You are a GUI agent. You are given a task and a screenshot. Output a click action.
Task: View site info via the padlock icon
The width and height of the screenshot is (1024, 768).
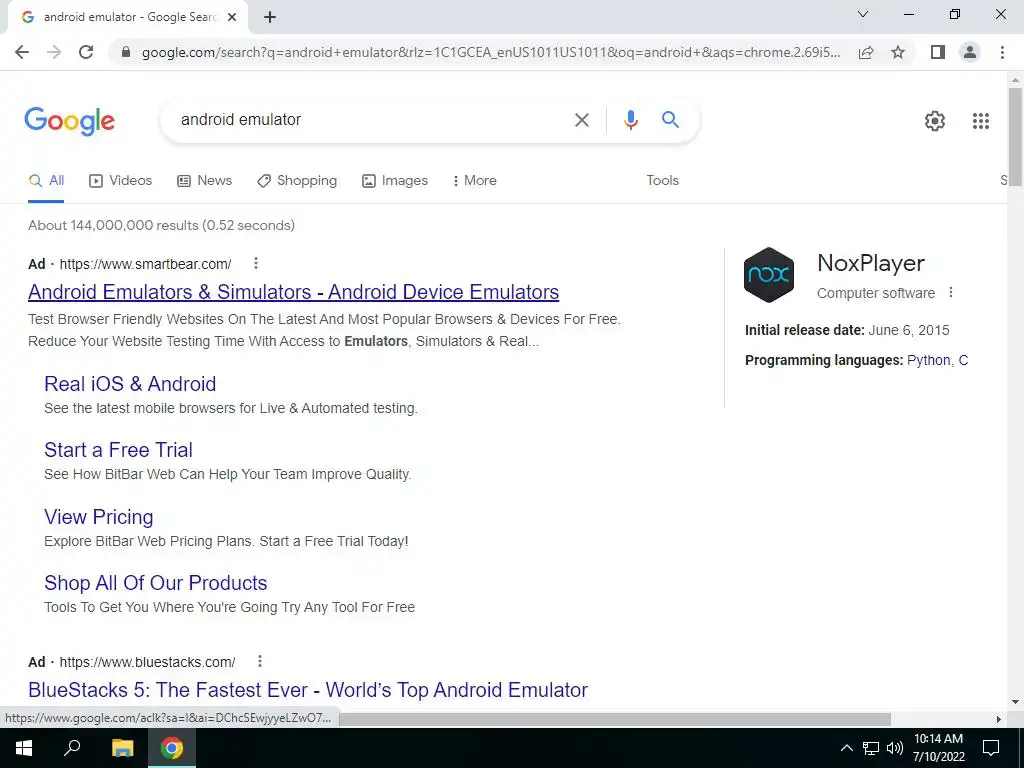[126, 52]
